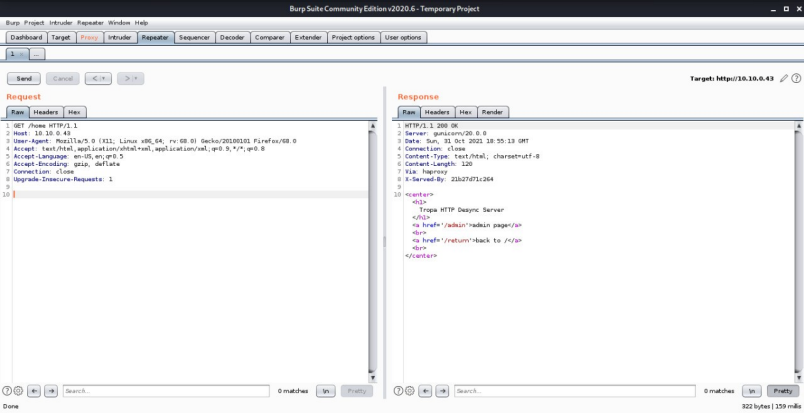Open the Repeater help question mark icon
The width and height of the screenshot is (805, 416).
click(x=796, y=78)
